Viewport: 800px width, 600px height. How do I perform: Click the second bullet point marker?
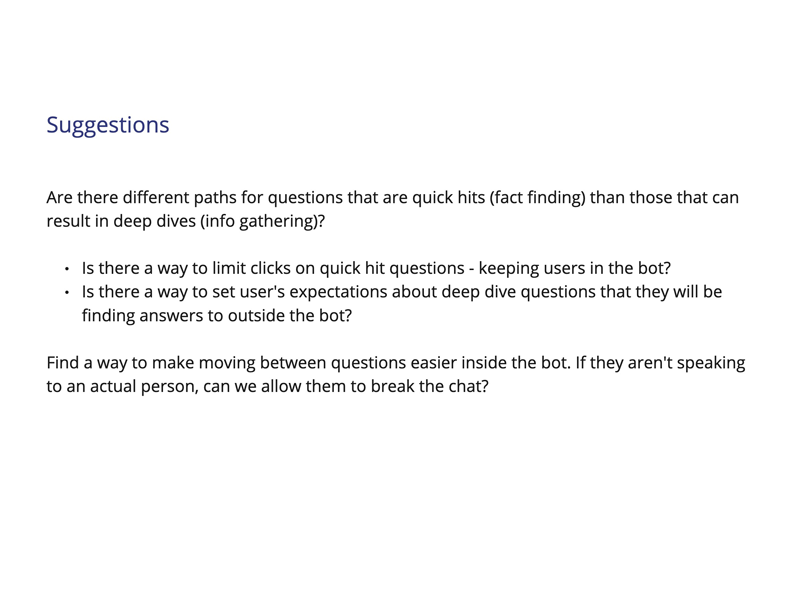point(67,292)
